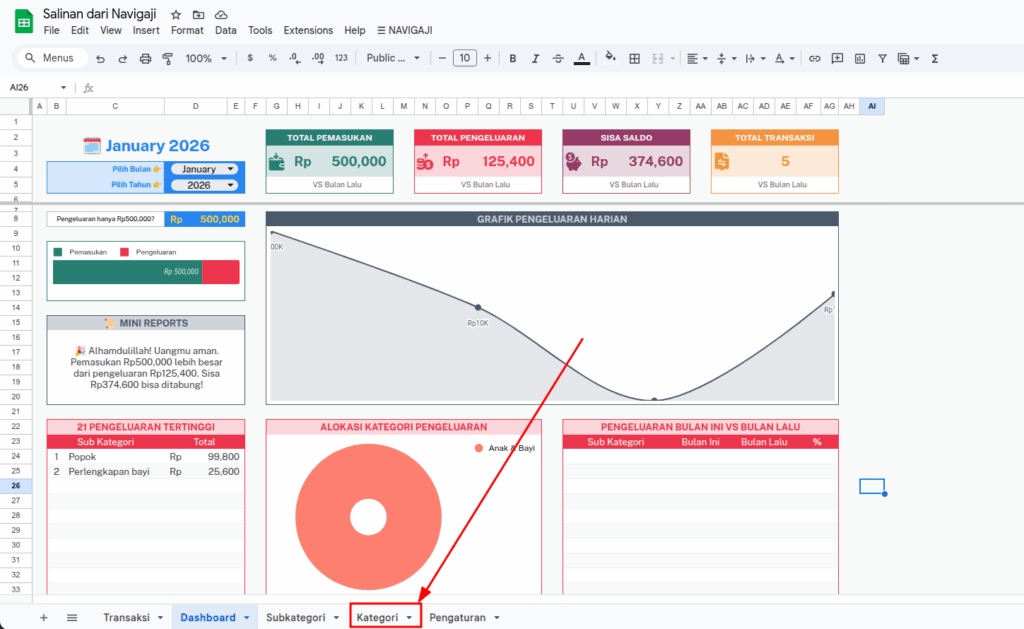Insert a chart from the toolbar
The width and height of the screenshot is (1024, 629).
click(x=860, y=59)
